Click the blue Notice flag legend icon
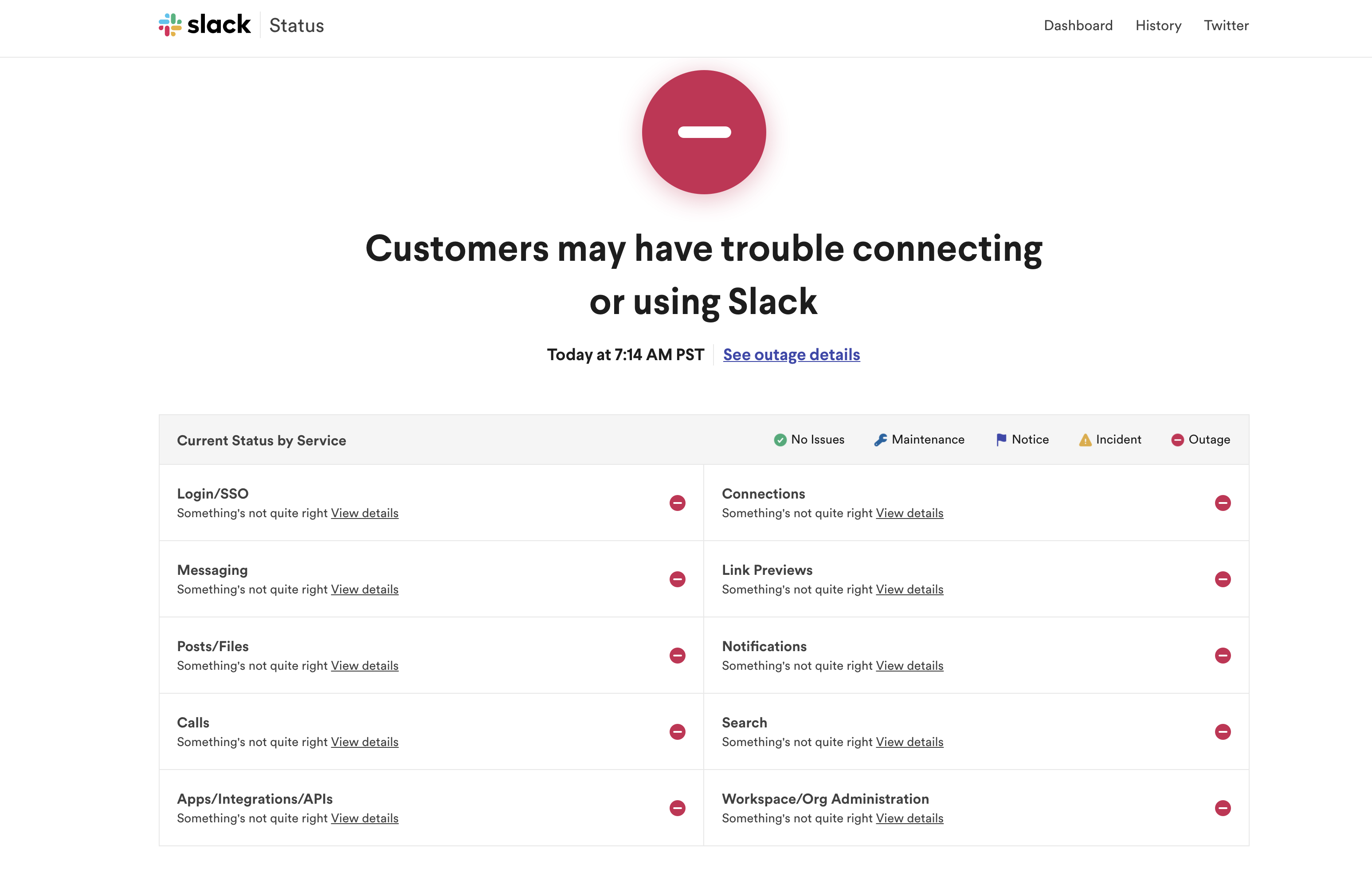The image size is (1372, 880). 1001,440
